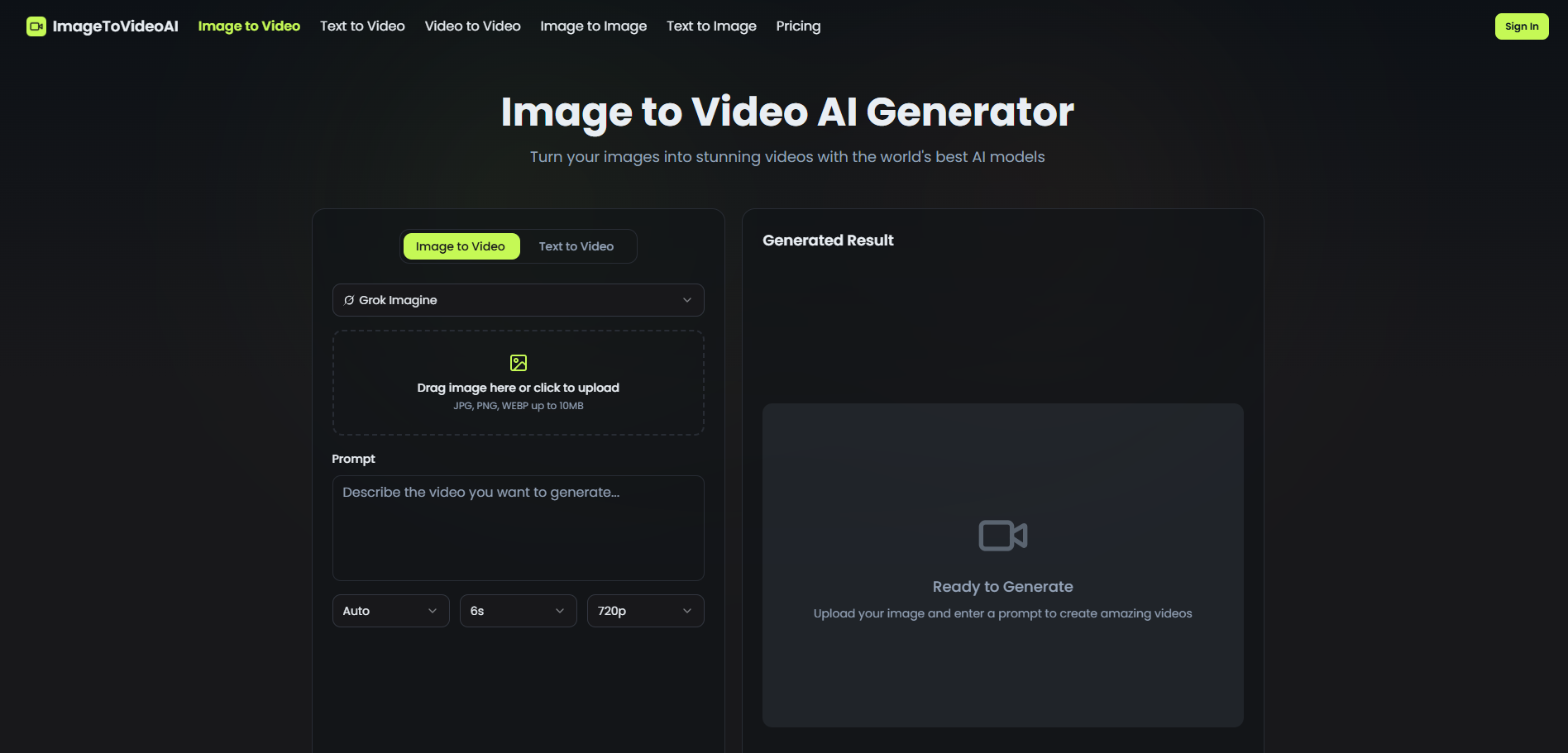Open the 720p resolution dropdown
This screenshot has height=753, width=1568.
click(x=645, y=610)
